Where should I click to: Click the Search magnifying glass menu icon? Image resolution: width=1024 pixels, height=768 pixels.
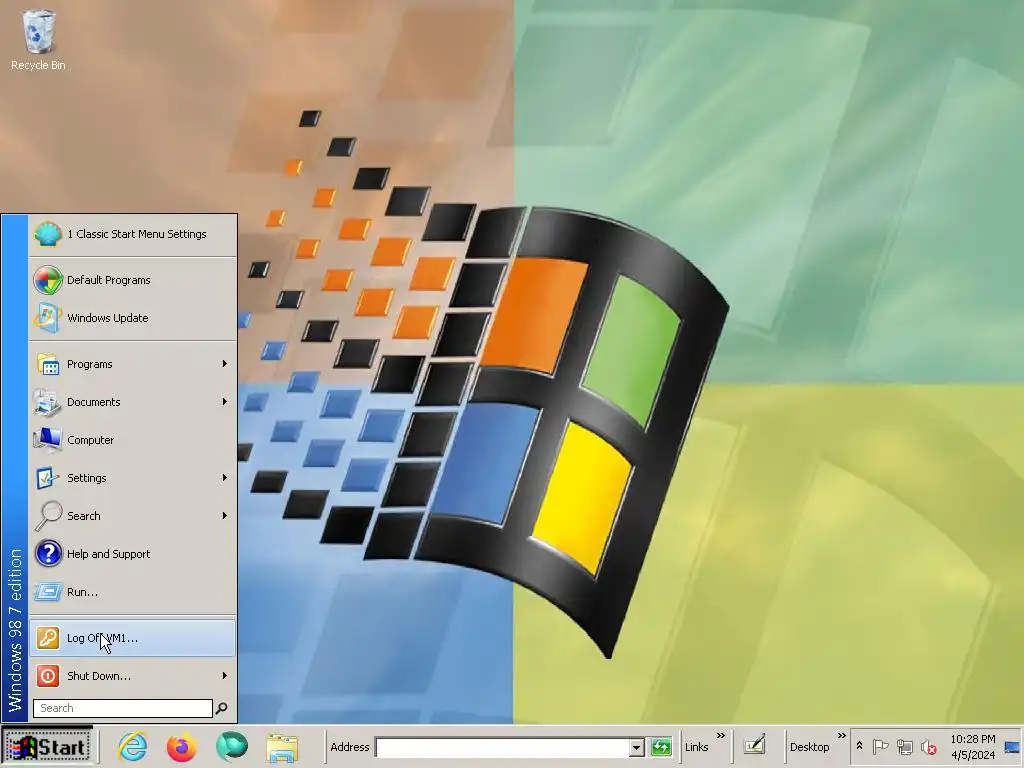pyautogui.click(x=48, y=516)
